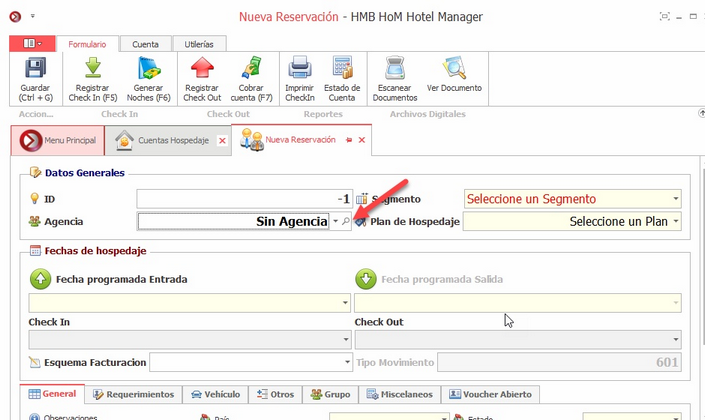Close the Cuentas Hospedaje tab
This screenshot has height=420, width=705.
(221, 141)
